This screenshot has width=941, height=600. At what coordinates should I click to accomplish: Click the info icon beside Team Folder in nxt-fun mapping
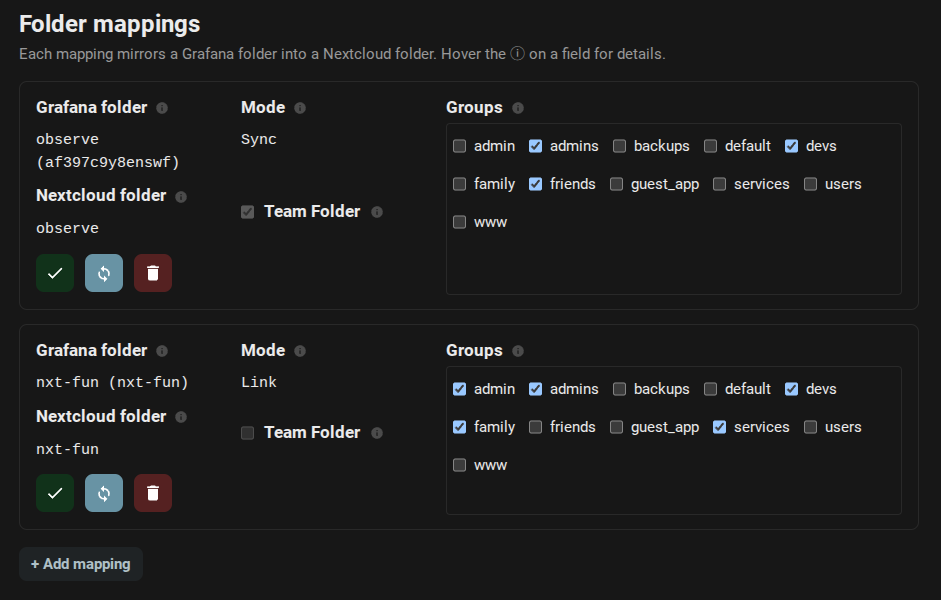(377, 433)
